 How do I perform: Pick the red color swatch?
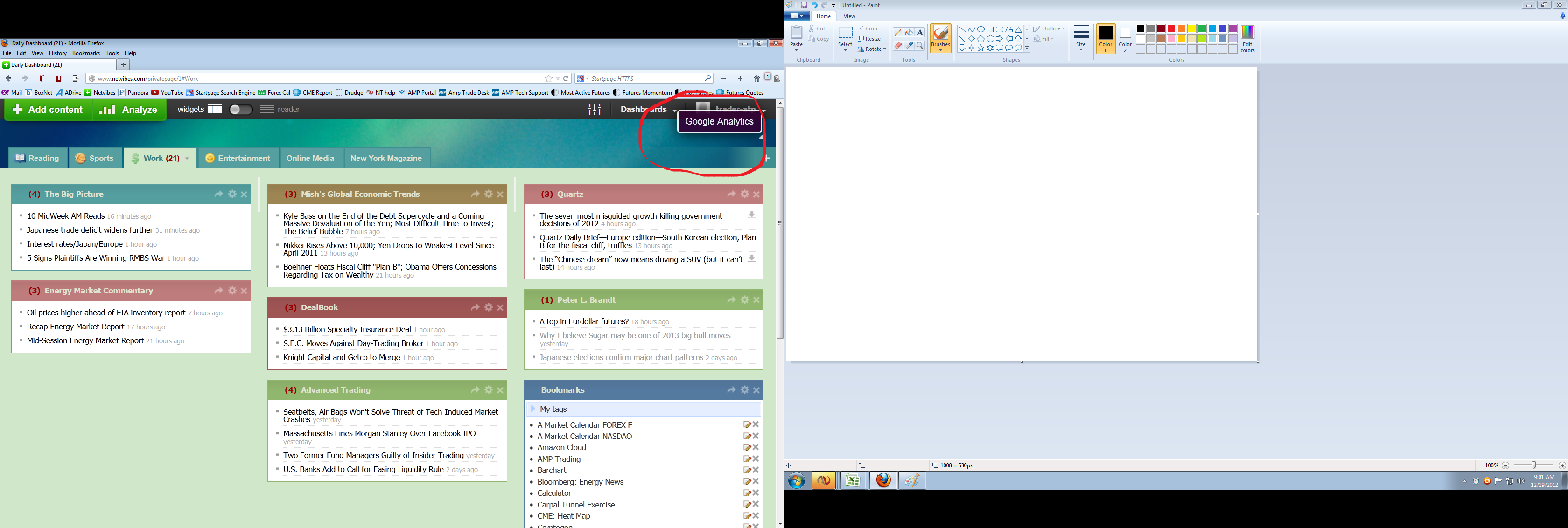[1171, 28]
